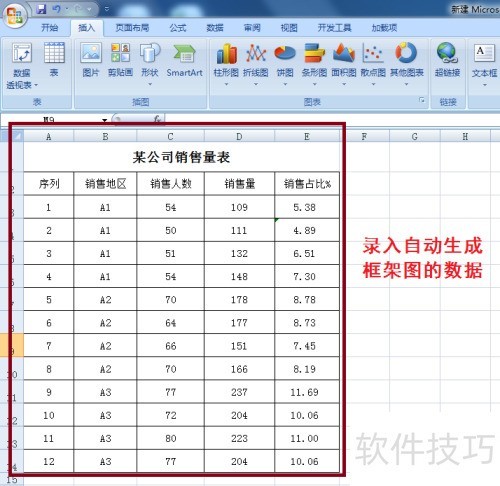This screenshot has width=500, height=486.
Task: Open the 数据 (Data) tab
Action: (x=215, y=28)
